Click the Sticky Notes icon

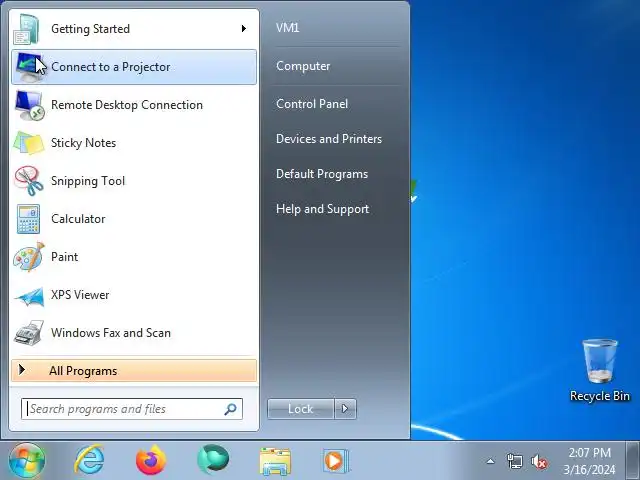pyautogui.click(x=29, y=143)
